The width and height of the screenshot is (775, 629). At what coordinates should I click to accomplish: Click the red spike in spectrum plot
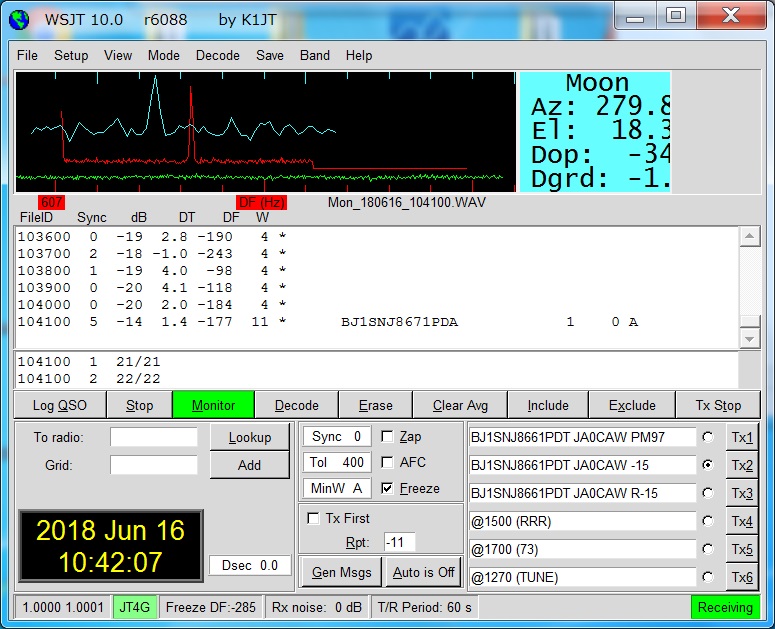[x=191, y=124]
